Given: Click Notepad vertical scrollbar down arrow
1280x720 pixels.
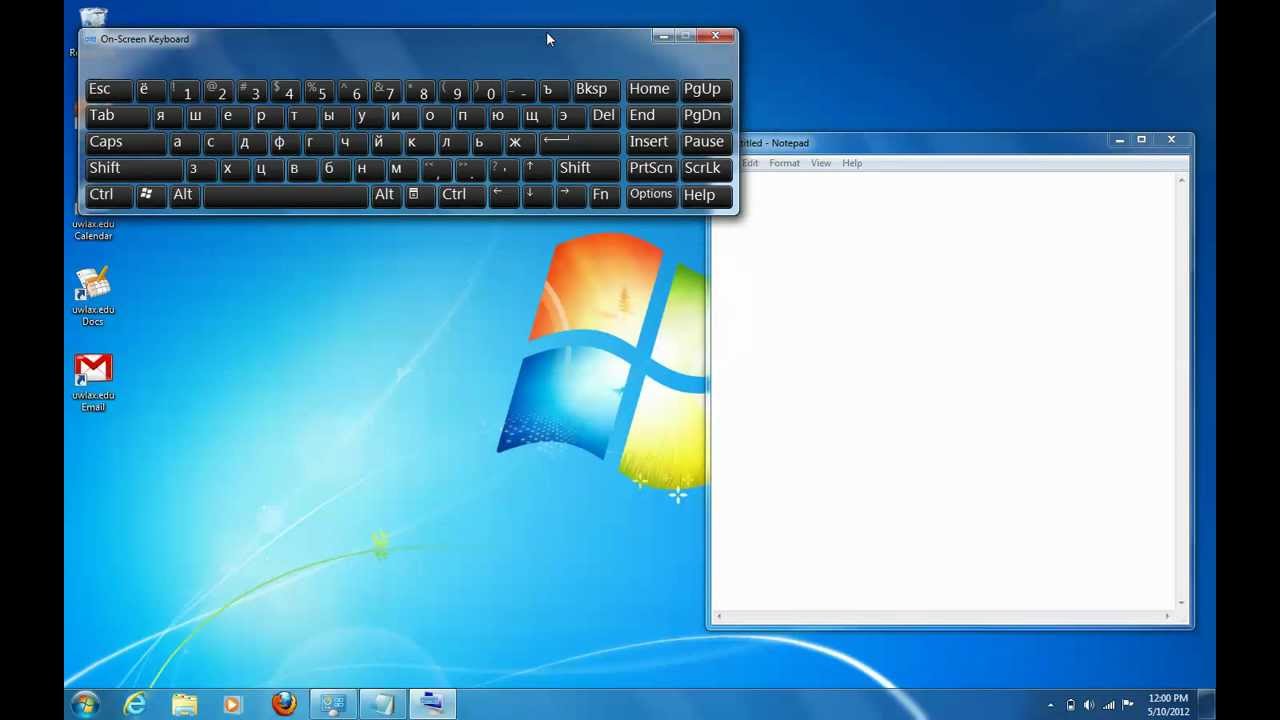Looking at the screenshot, I should point(1182,602).
